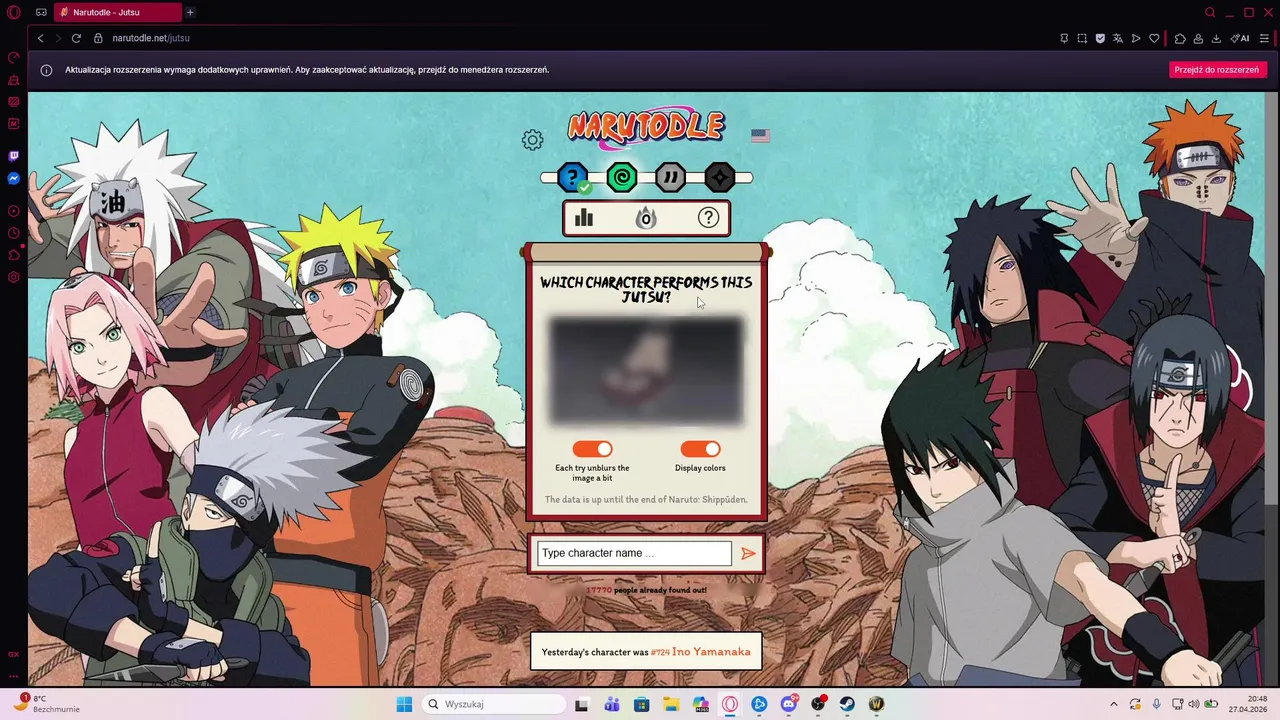This screenshot has width=1280, height=720.
Task: Click Przejdź do rozszerzeń button
Action: tap(1217, 70)
